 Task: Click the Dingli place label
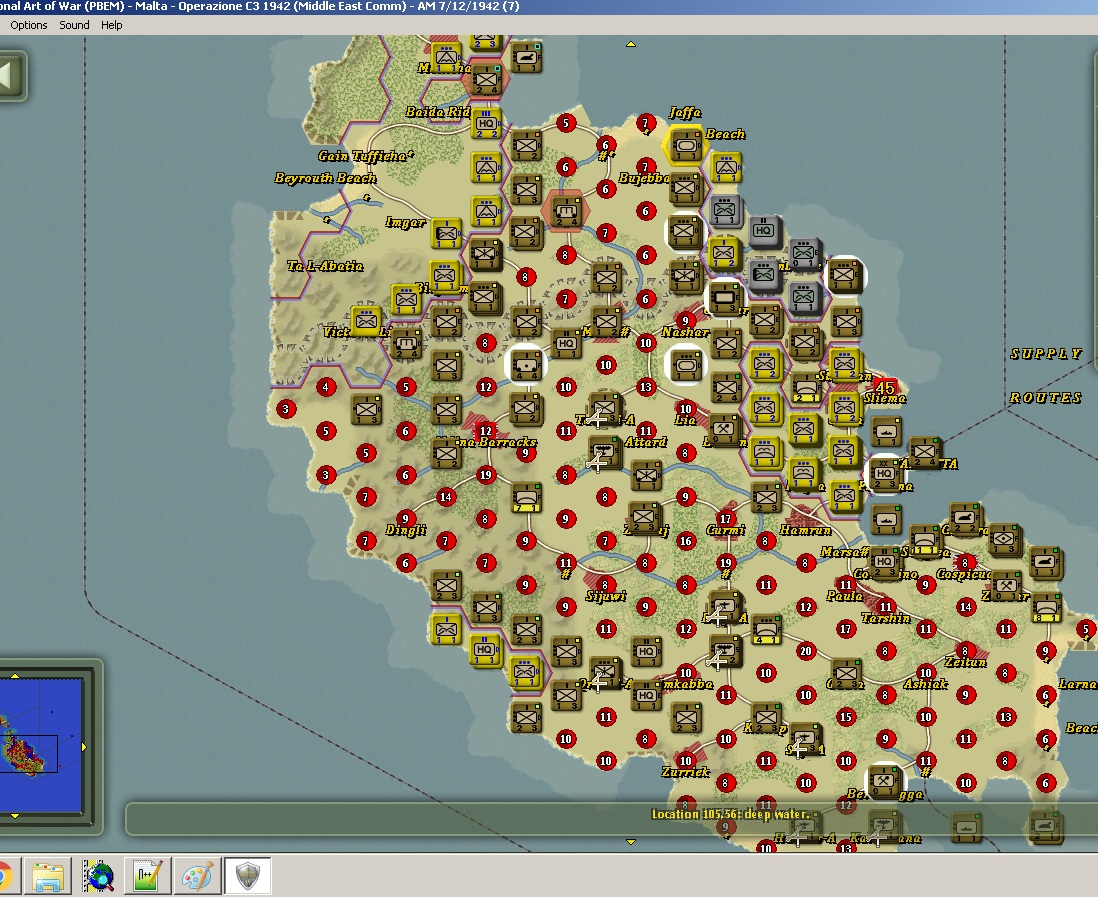point(406,530)
